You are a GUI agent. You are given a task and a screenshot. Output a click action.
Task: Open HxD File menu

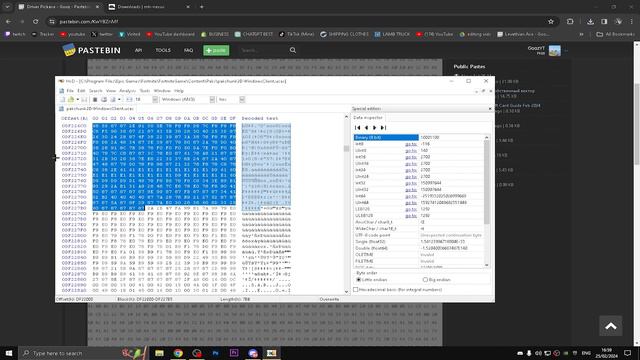[70, 91]
